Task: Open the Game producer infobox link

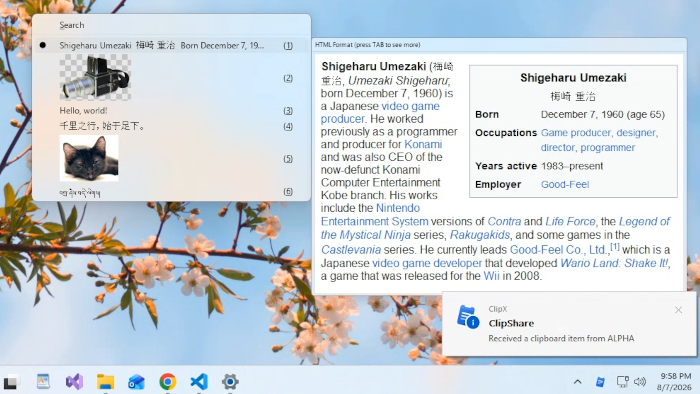Action: (x=575, y=133)
